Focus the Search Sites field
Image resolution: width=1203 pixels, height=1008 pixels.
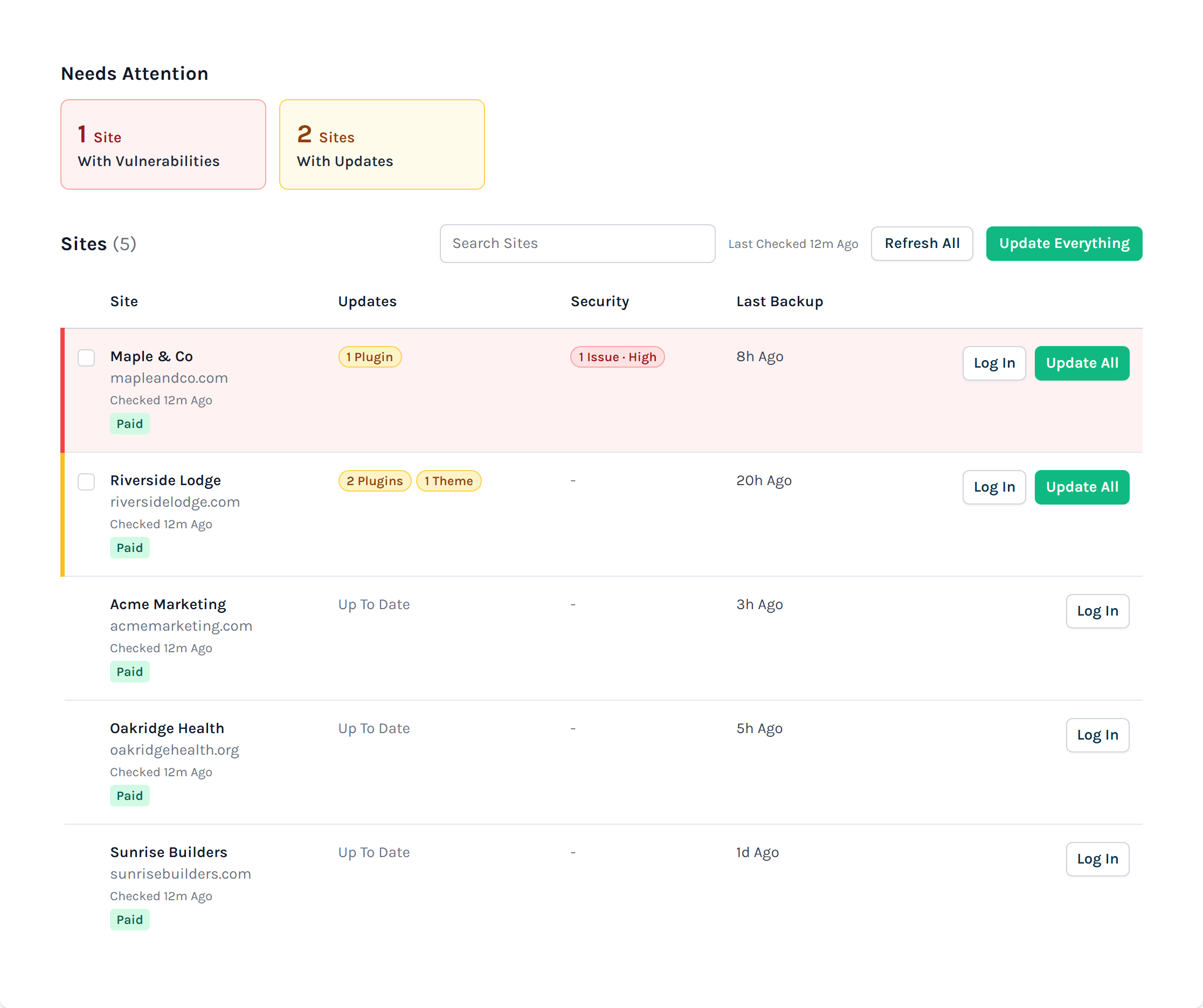click(x=577, y=244)
